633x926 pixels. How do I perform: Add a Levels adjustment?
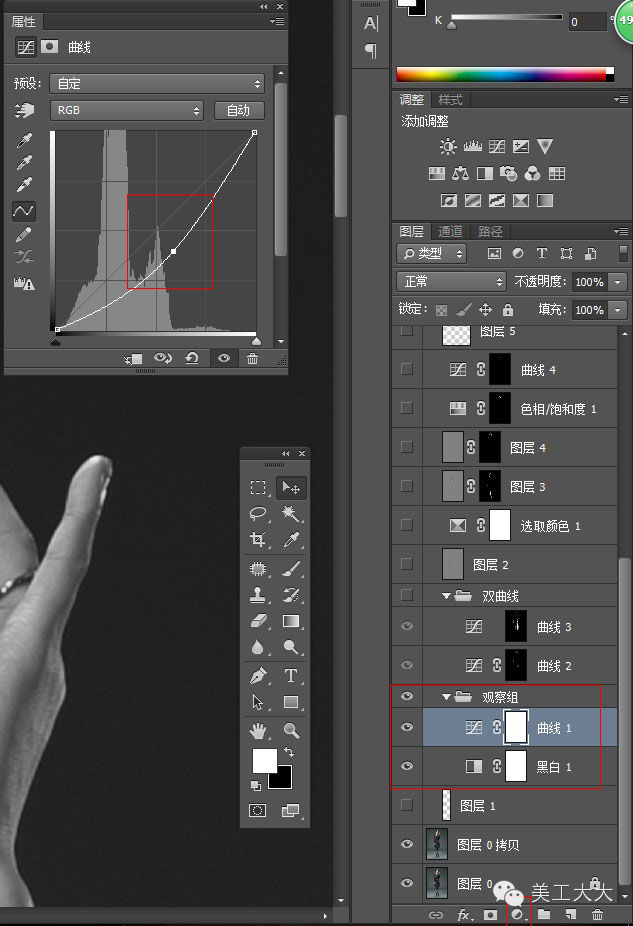click(x=472, y=146)
